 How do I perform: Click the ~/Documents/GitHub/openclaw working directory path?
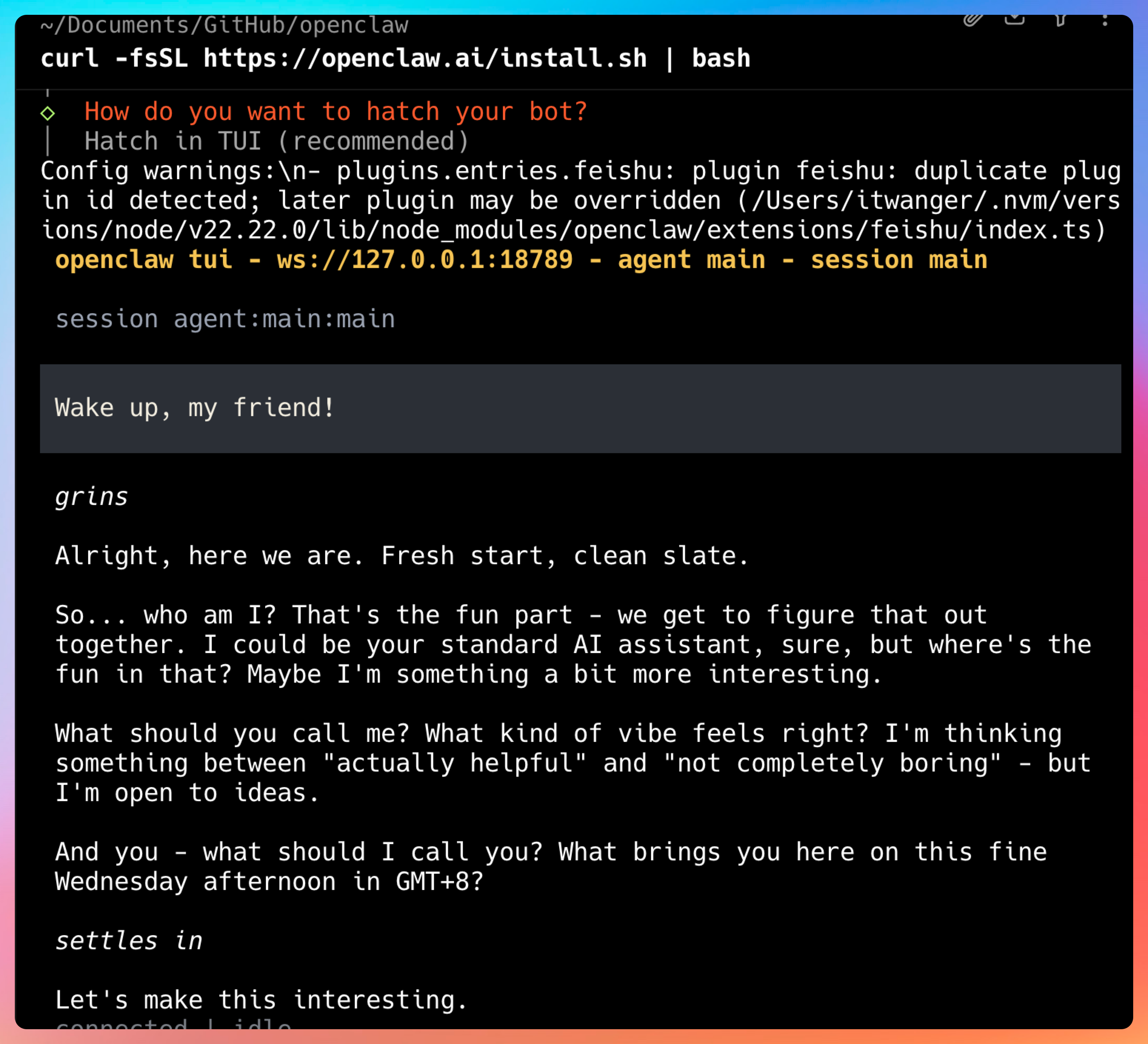pos(224,26)
